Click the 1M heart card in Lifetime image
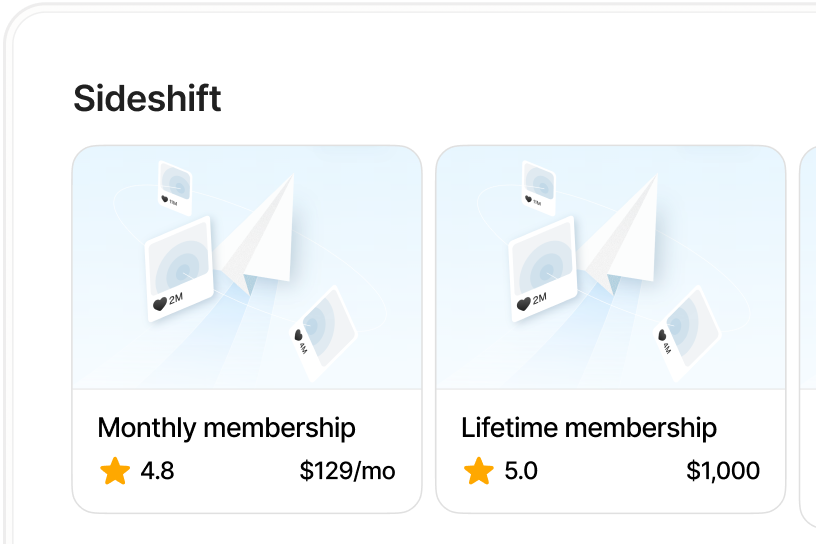Image resolution: width=816 pixels, height=544 pixels. 539,187
